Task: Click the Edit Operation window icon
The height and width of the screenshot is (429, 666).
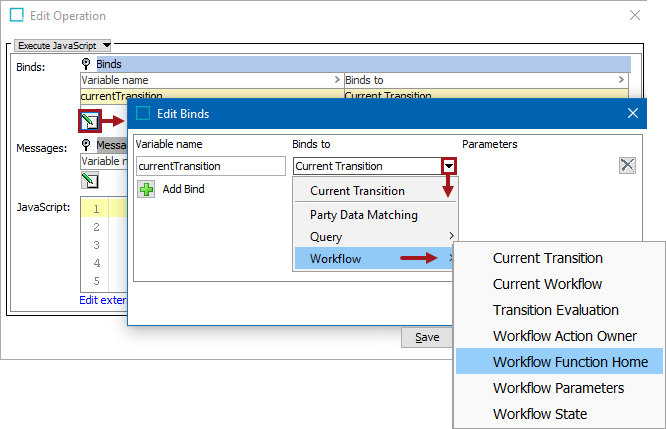Action: tap(17, 16)
